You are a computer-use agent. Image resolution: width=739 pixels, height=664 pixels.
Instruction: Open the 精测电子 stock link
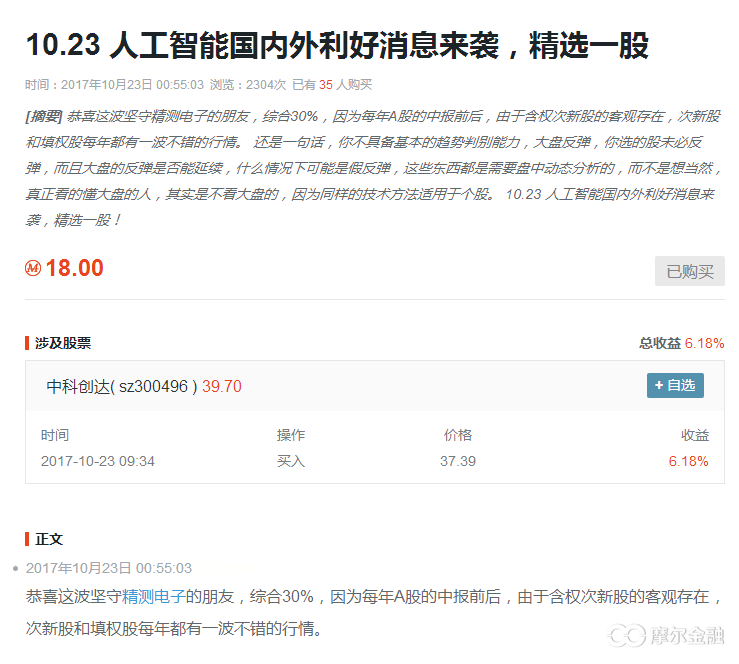tap(154, 597)
